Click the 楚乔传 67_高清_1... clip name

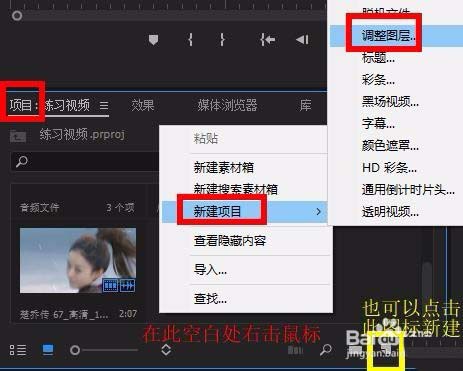click(64, 314)
